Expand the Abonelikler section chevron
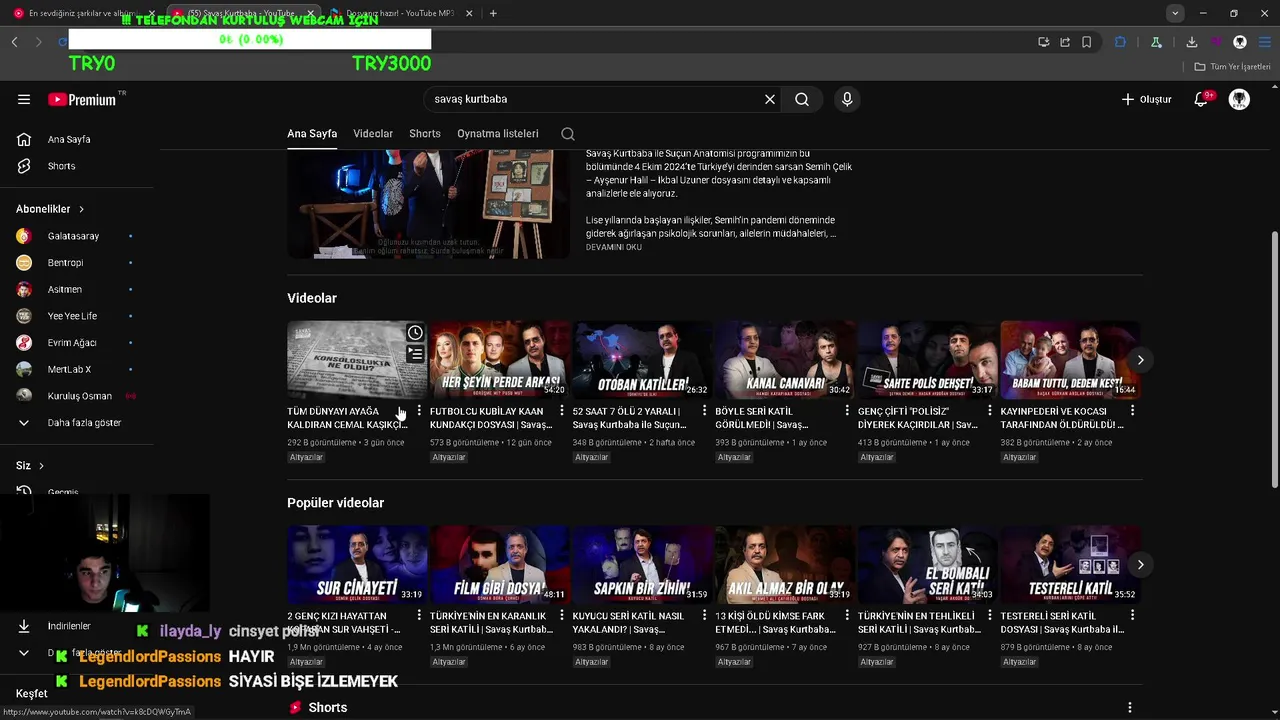Screen dimensions: 1280x720 coord(81,209)
